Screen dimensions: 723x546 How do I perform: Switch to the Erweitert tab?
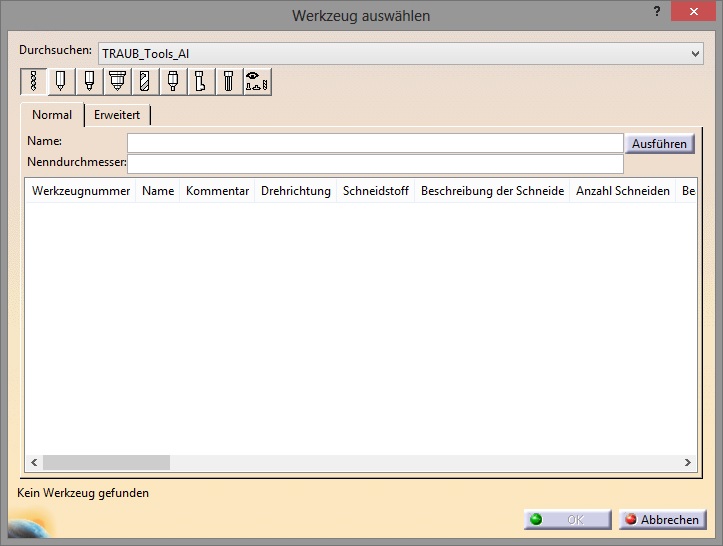point(117,115)
